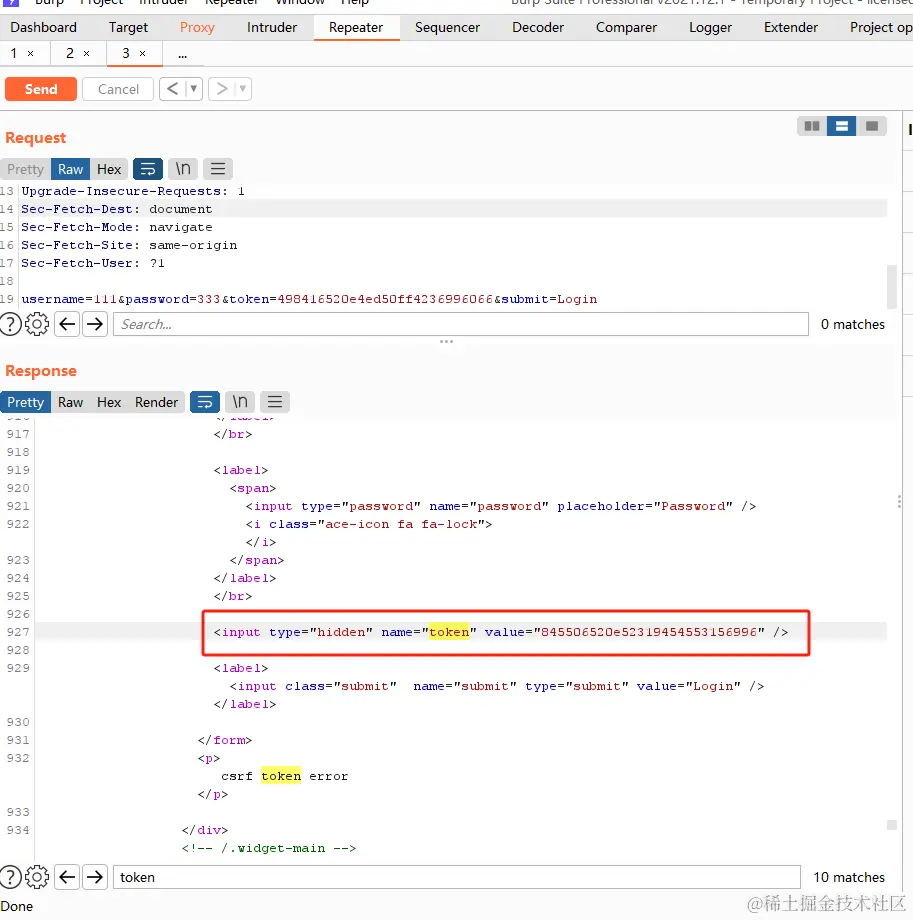913x920 pixels.
Task: Open the Logger tab
Action: tap(710, 28)
